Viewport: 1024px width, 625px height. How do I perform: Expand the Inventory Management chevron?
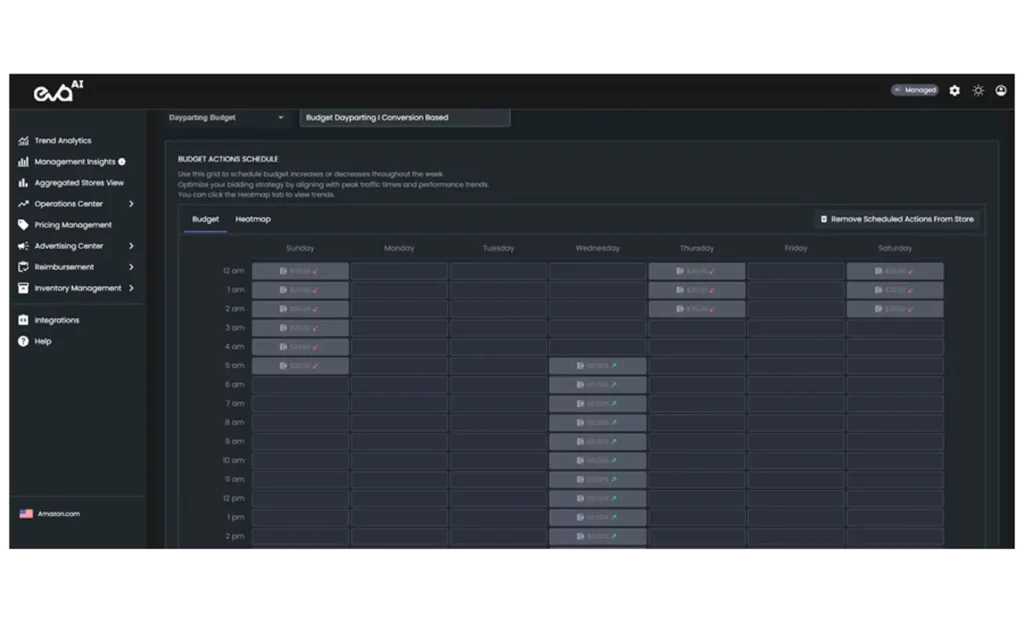tap(131, 288)
